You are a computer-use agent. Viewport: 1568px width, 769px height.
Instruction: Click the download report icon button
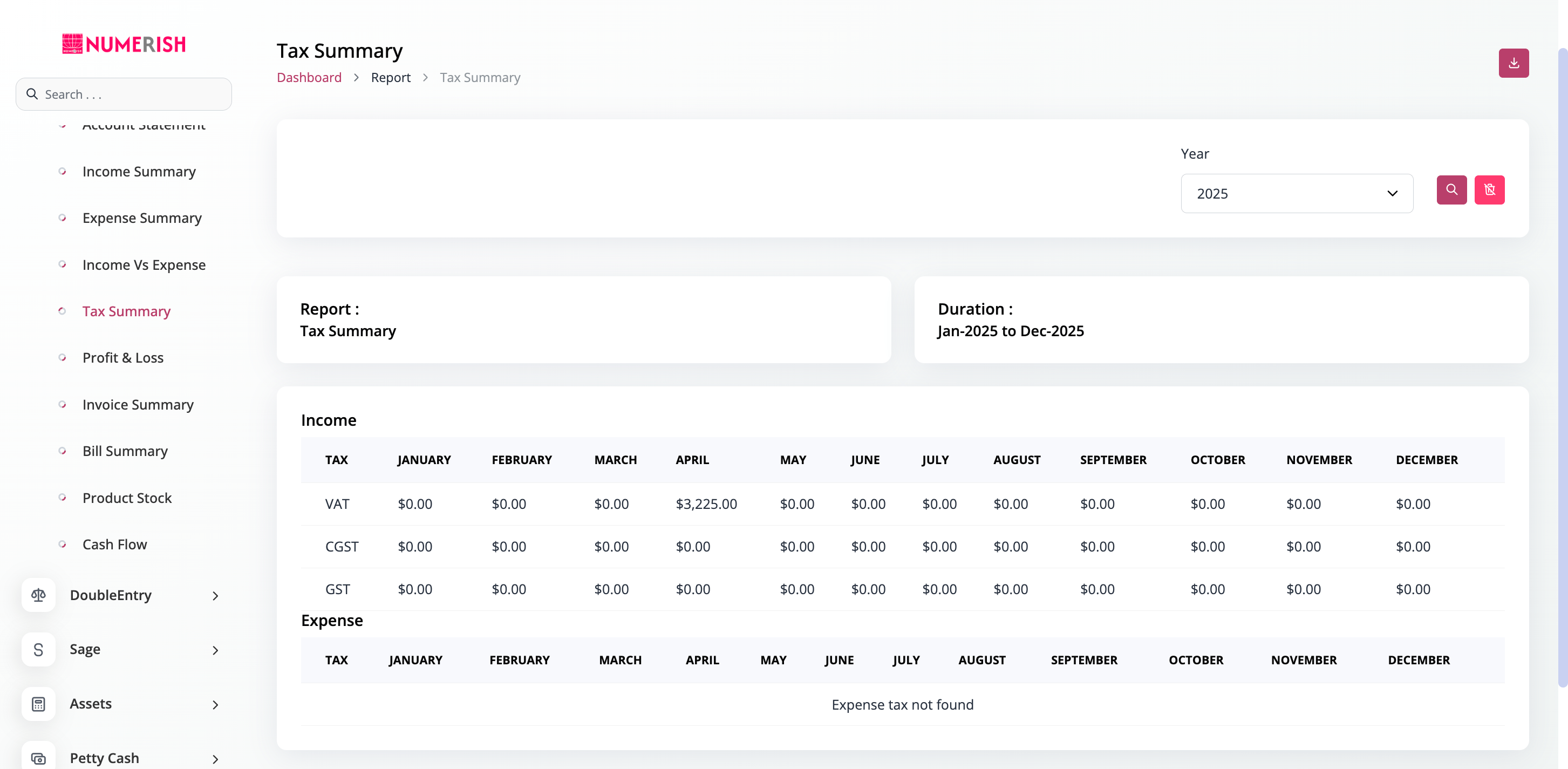click(1513, 63)
